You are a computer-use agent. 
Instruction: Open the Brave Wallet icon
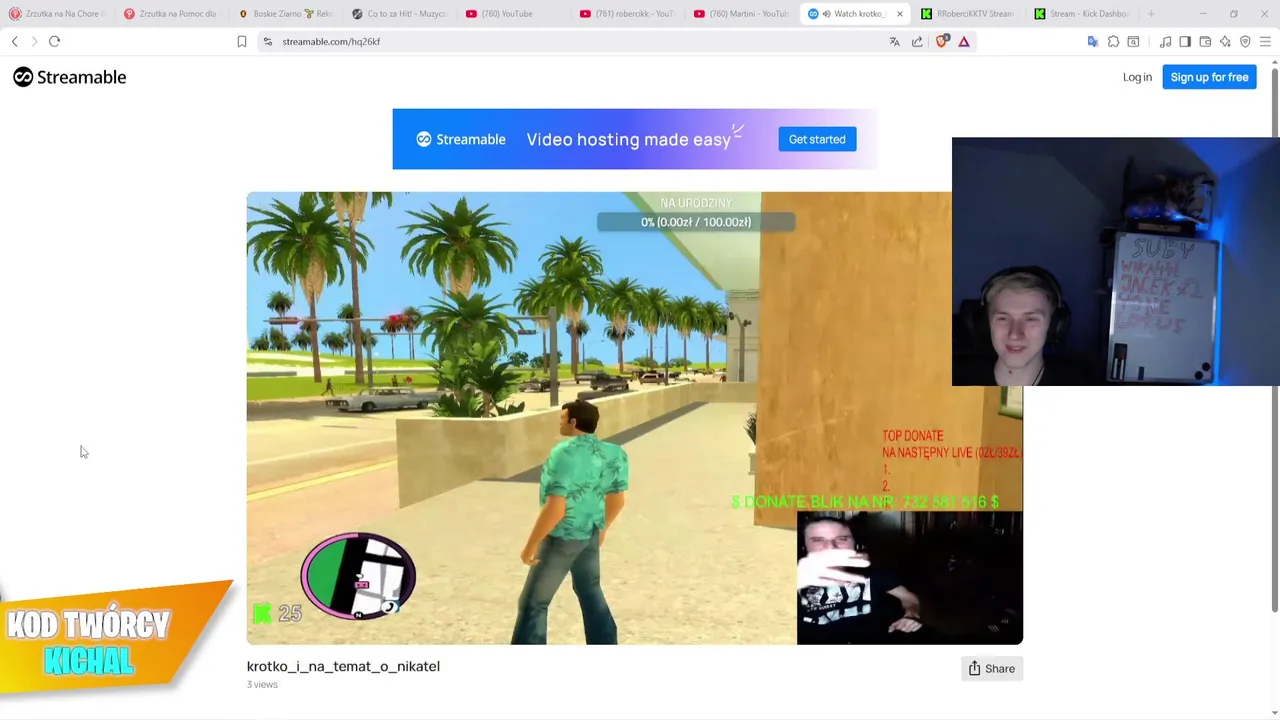point(1205,41)
